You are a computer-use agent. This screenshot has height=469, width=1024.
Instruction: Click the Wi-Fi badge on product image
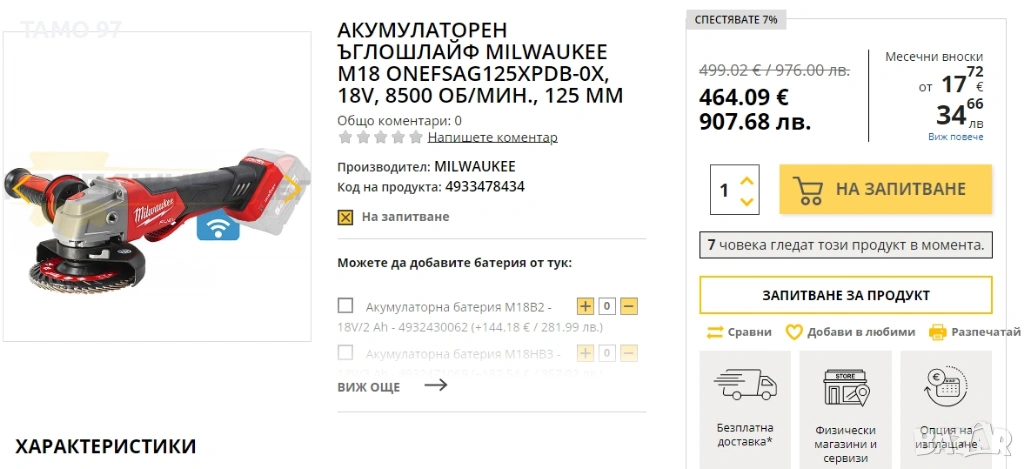(218, 226)
